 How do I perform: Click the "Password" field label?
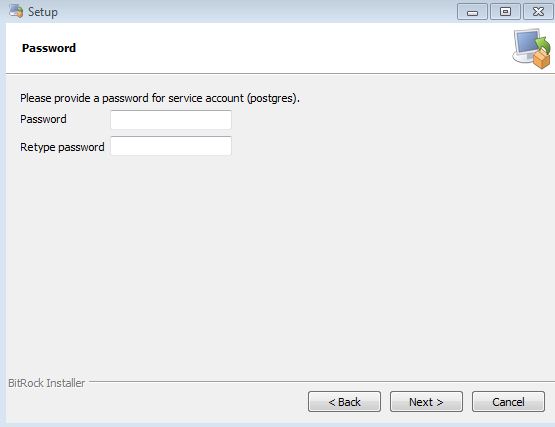click(43, 119)
